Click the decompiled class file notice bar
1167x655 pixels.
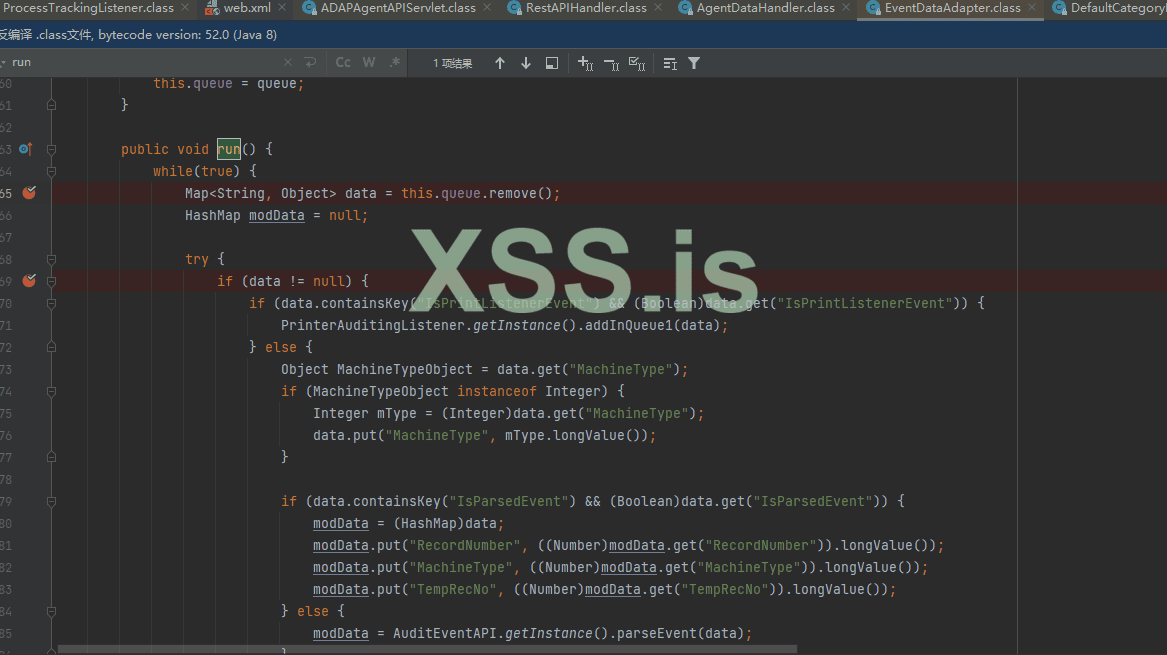click(x=584, y=34)
